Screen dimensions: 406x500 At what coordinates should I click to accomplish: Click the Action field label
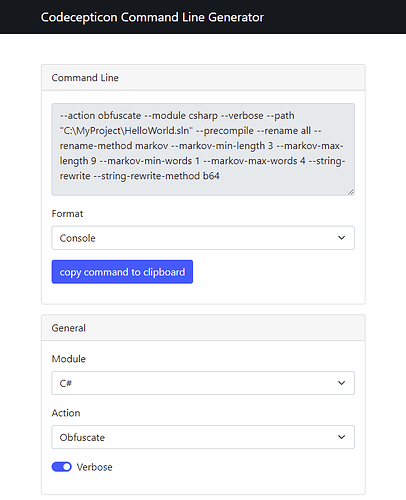[x=66, y=413]
